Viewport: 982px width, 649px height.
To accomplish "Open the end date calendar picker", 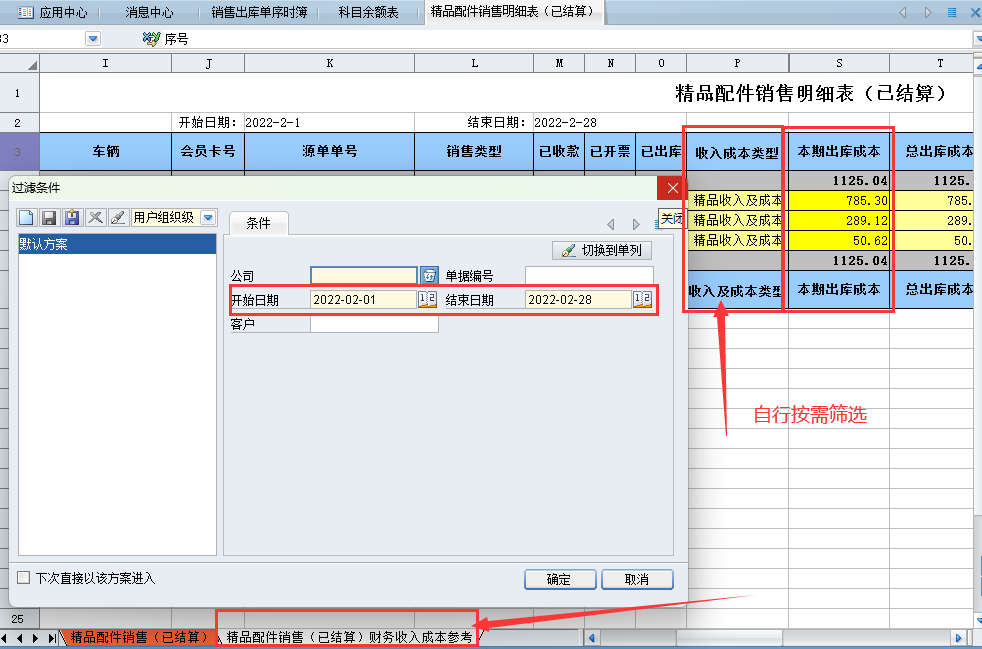I will tap(642, 300).
